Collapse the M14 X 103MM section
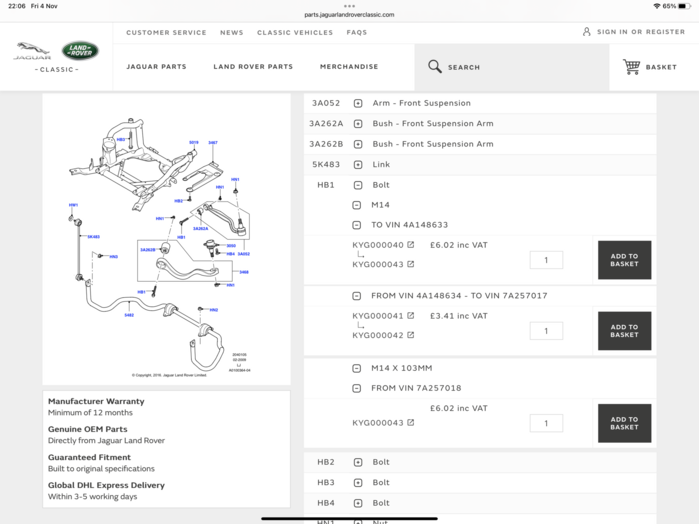This screenshot has height=524, width=699. [357, 368]
